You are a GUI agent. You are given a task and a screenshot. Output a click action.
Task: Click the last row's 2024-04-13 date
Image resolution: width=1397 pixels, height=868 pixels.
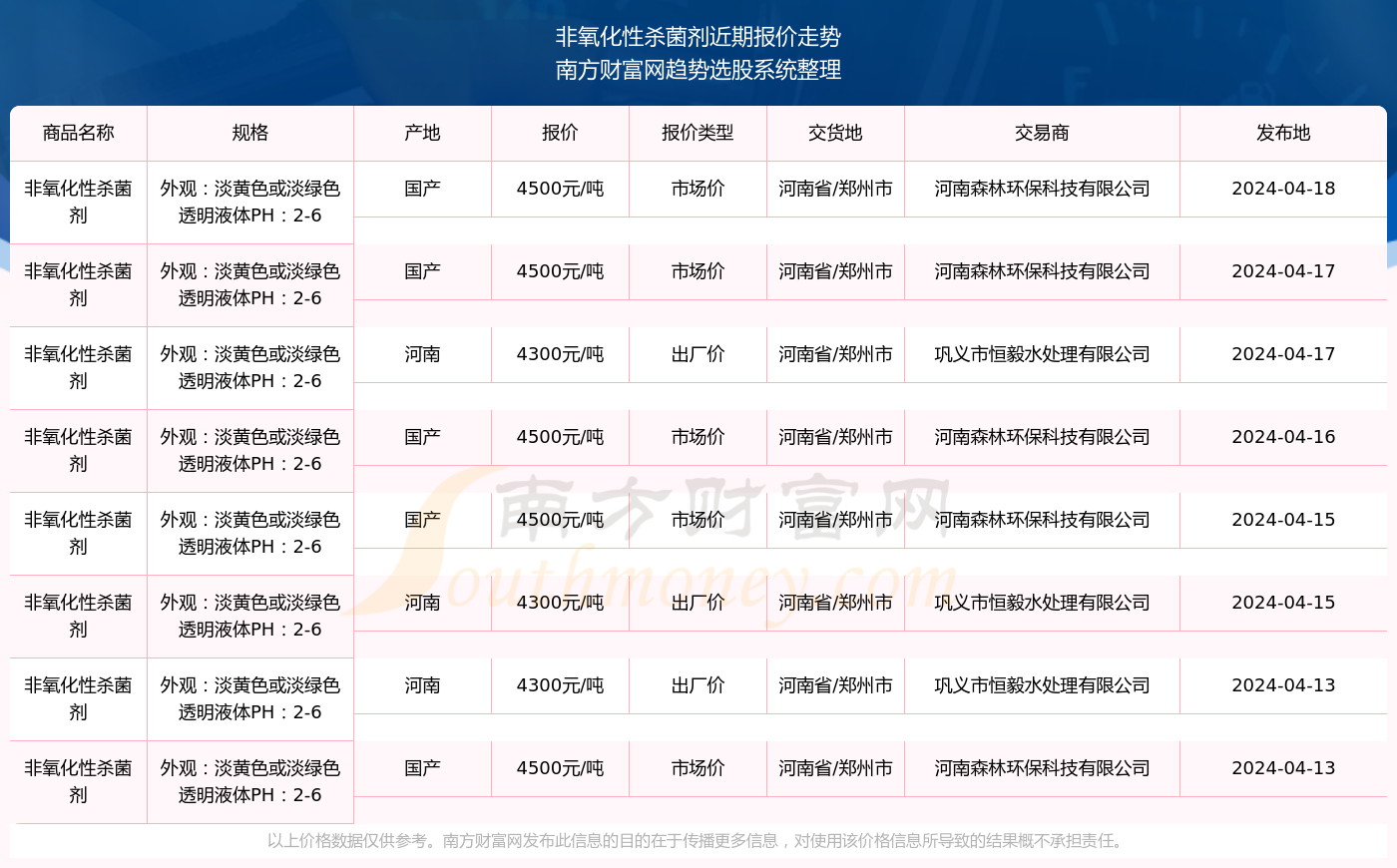point(1283,768)
